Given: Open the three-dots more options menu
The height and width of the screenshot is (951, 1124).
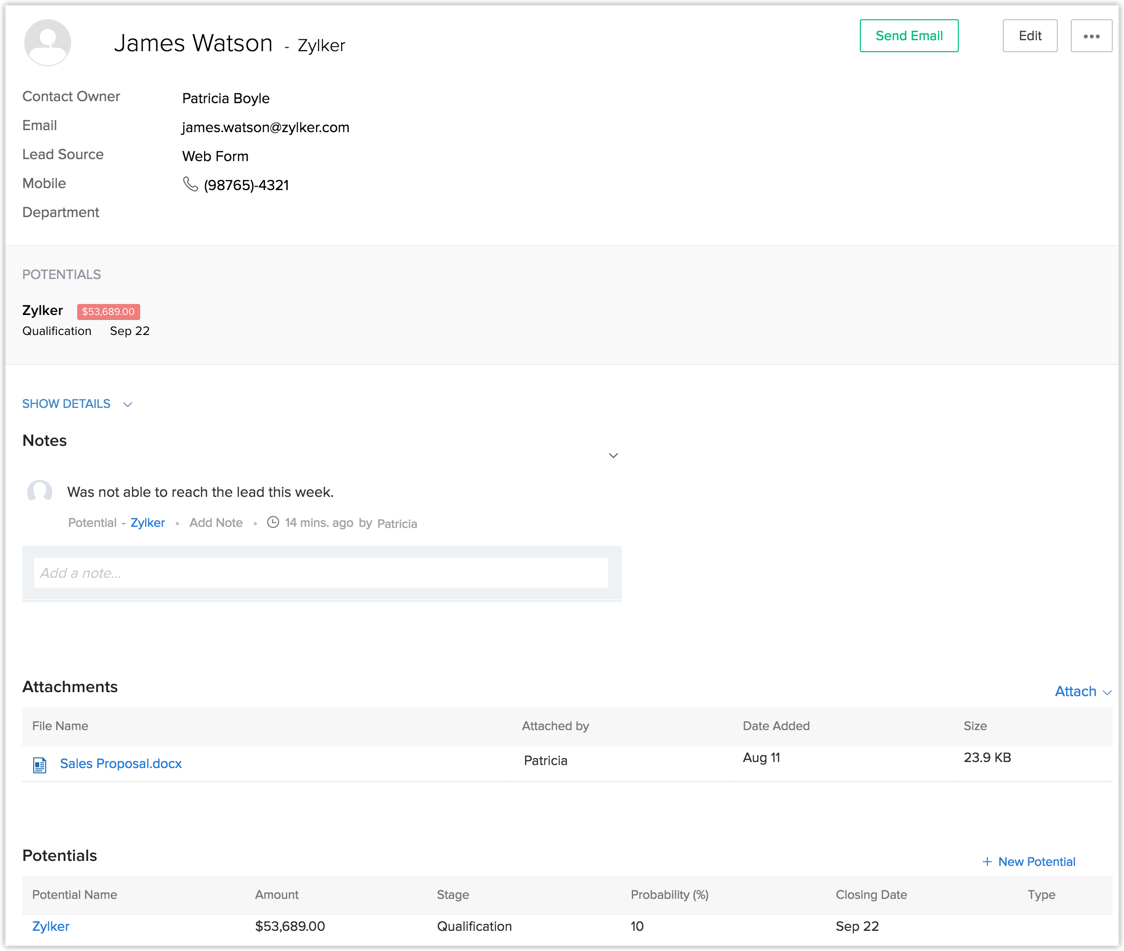Looking at the screenshot, I should (1091, 36).
